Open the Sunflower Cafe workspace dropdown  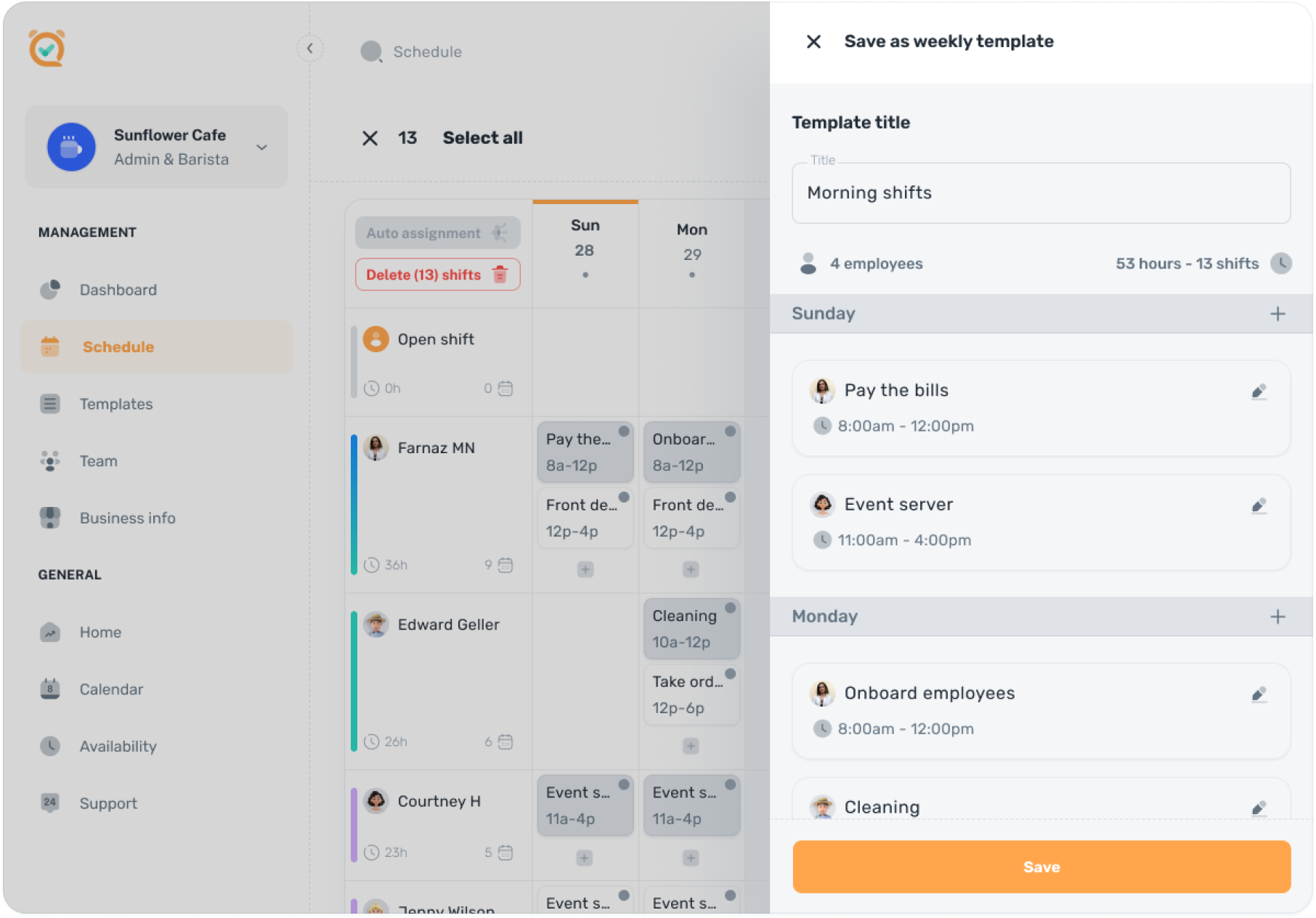point(261,147)
